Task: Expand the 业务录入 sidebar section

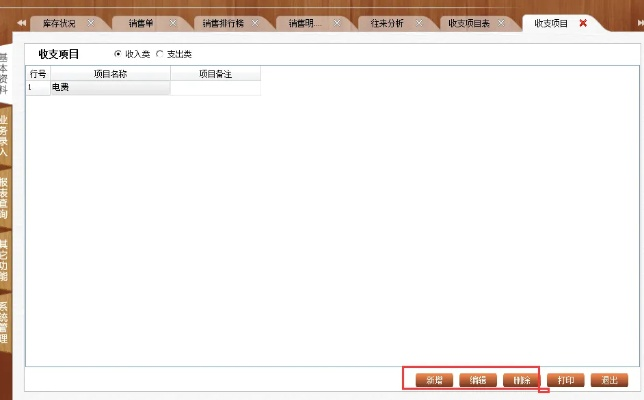Action: 4,134
